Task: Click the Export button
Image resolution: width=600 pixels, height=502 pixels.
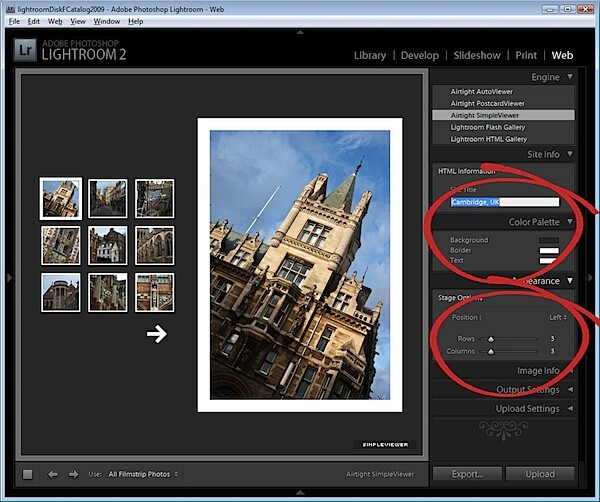Action: [467, 474]
